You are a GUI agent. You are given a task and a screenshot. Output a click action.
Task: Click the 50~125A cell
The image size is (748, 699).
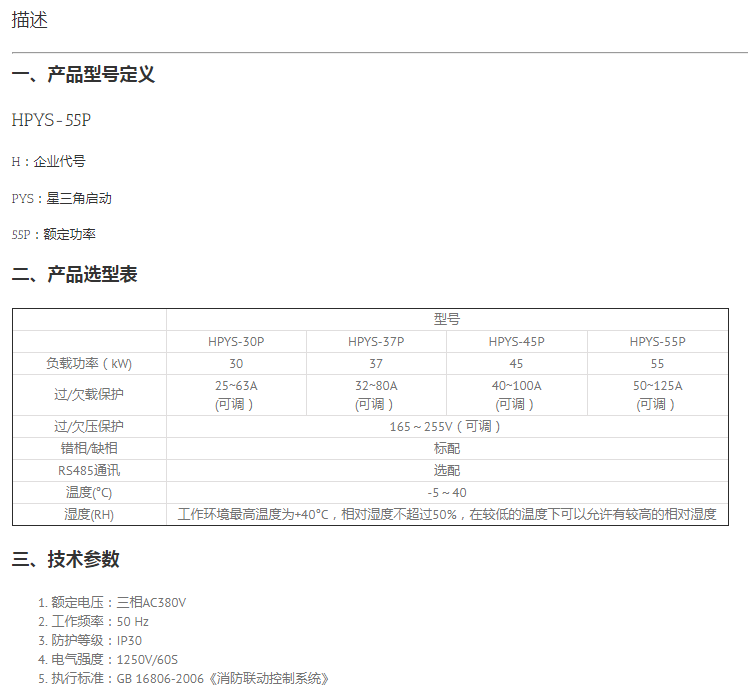657,395
